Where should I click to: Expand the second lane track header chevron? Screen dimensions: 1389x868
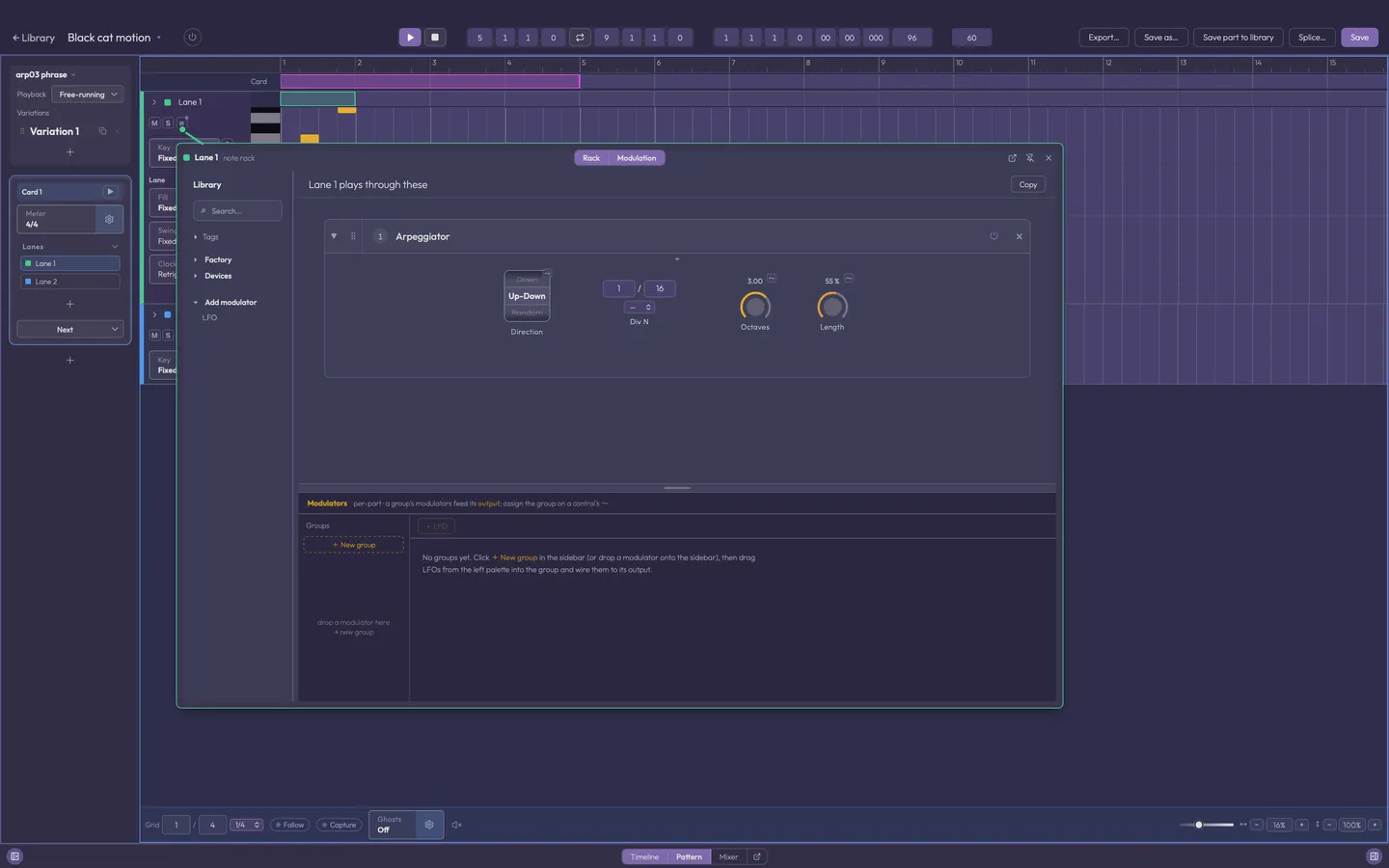[154, 314]
